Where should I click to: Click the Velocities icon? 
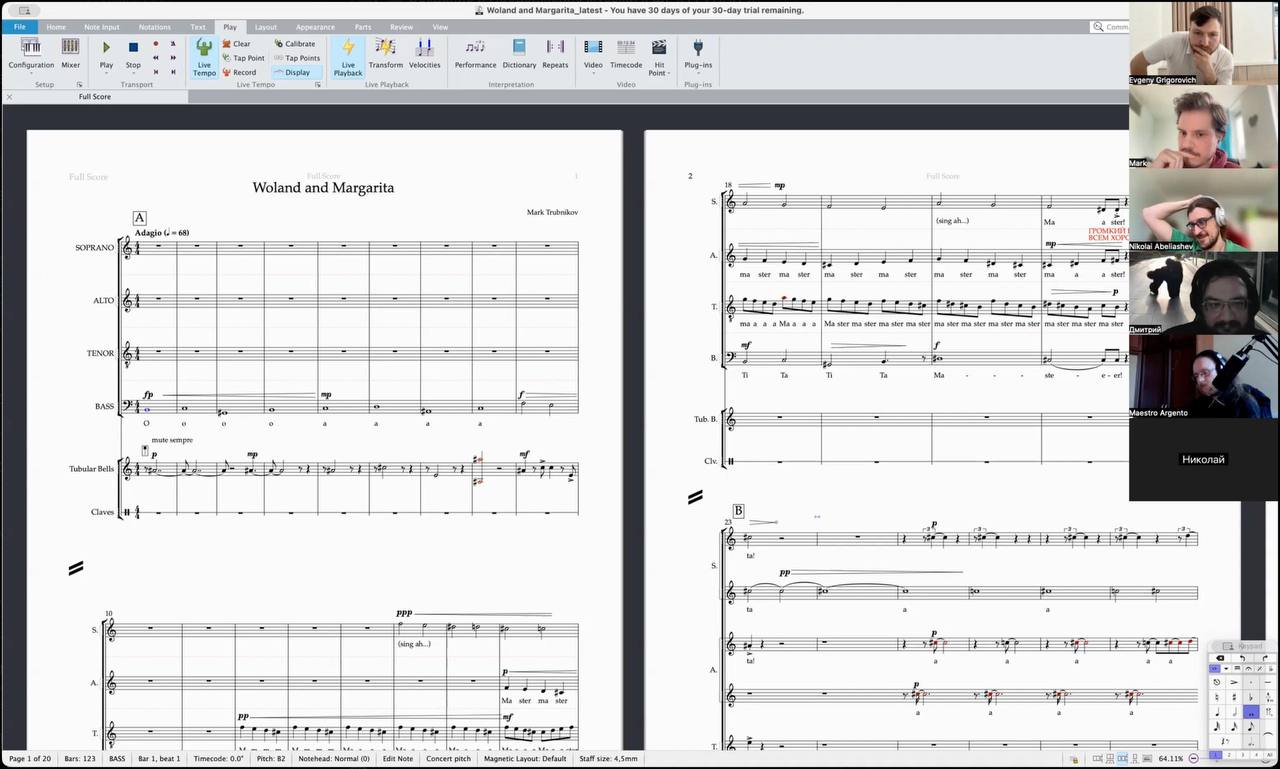tap(424, 53)
